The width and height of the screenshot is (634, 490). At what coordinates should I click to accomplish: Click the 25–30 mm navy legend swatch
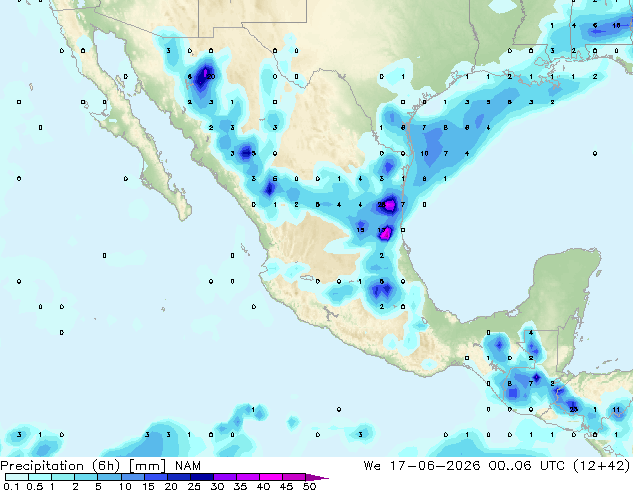[201, 477]
